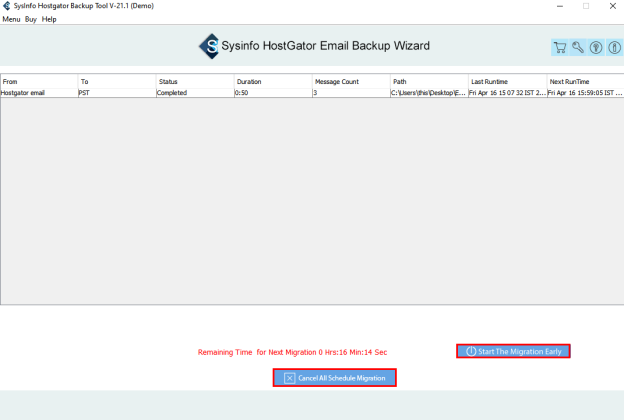The width and height of the screenshot is (624, 420).
Task: Click the info about icon
Action: point(614,48)
